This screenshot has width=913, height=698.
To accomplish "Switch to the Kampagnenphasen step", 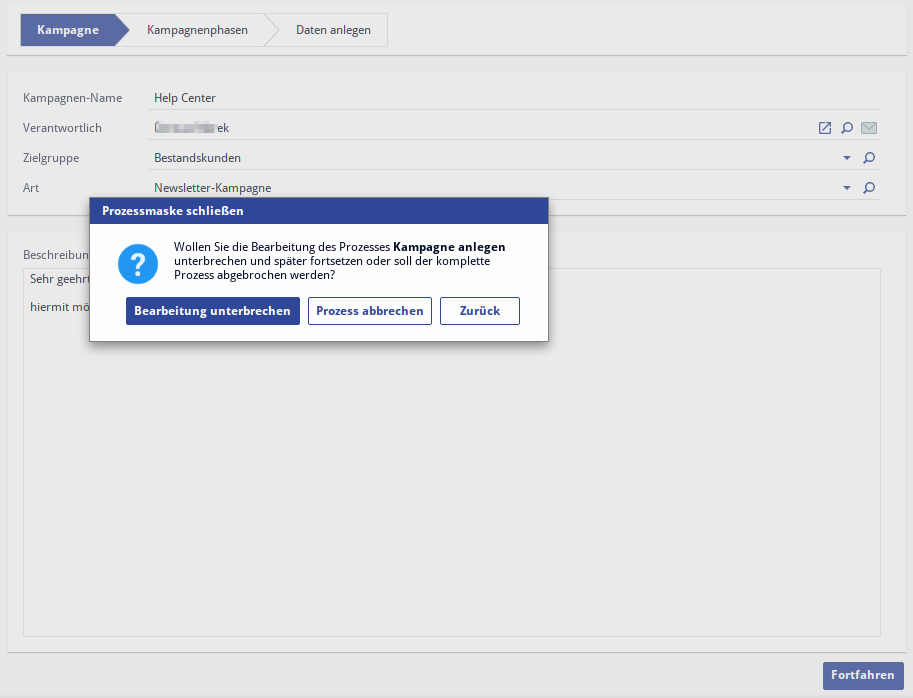I will [197, 30].
